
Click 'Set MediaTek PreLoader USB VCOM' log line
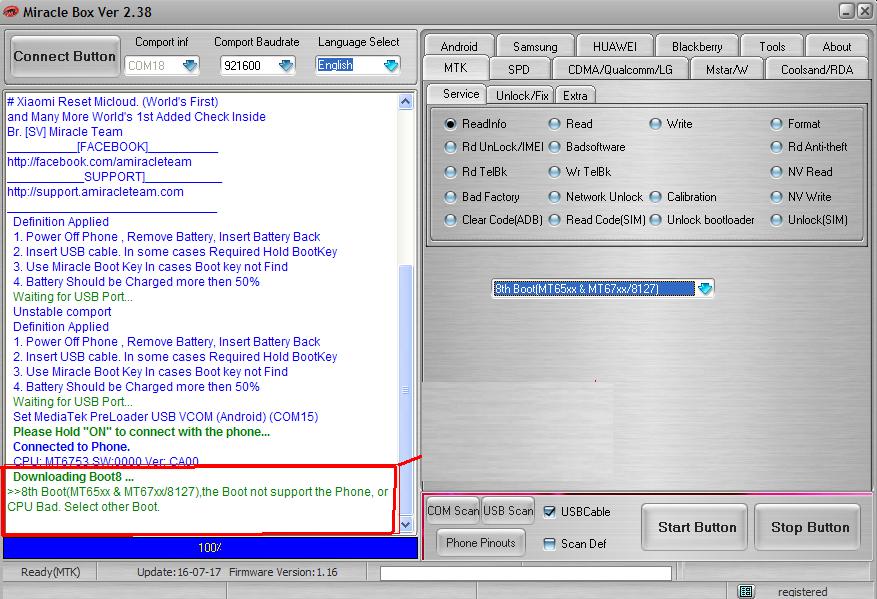point(166,417)
